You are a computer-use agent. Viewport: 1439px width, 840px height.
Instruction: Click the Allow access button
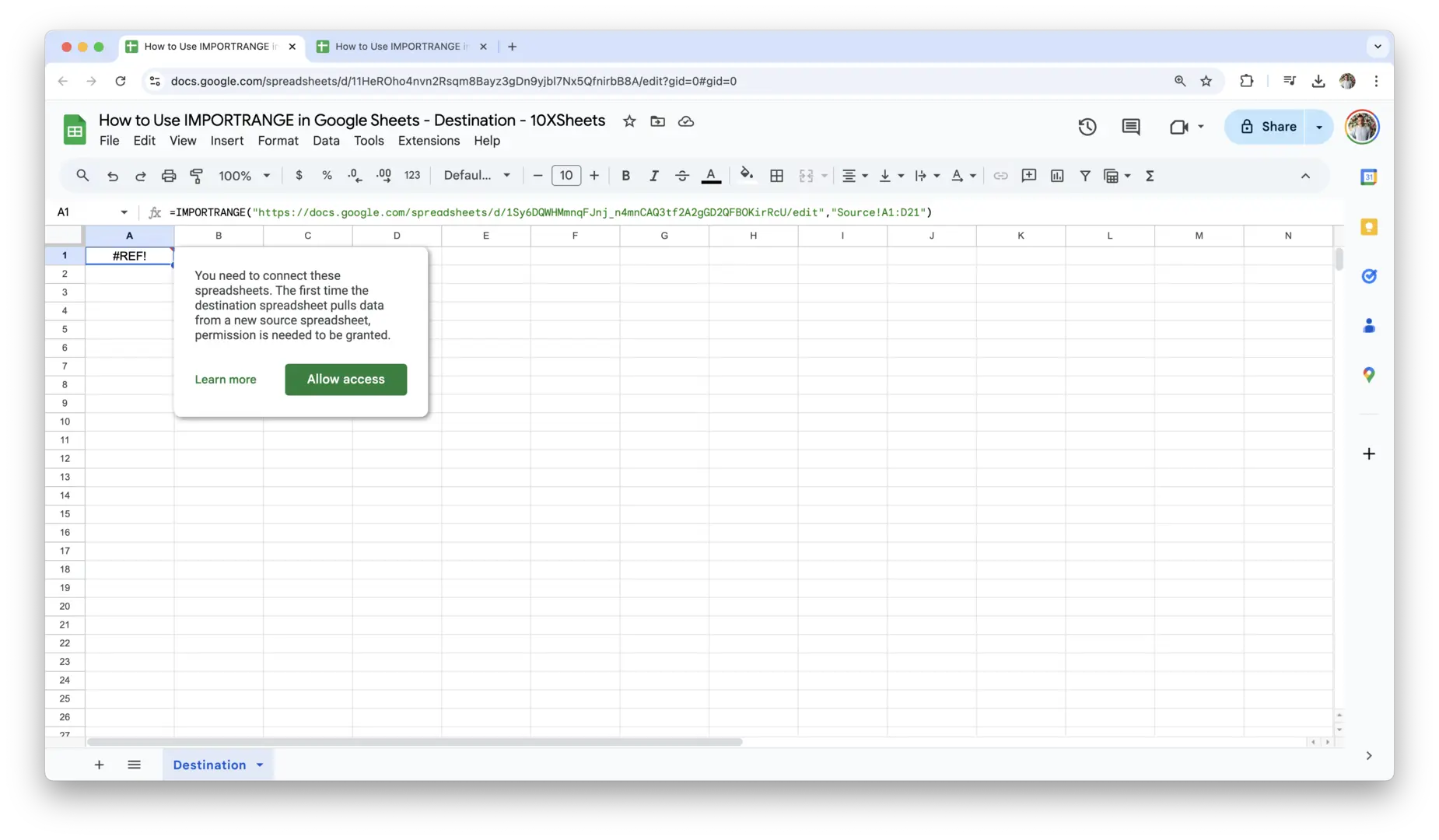pyautogui.click(x=345, y=380)
